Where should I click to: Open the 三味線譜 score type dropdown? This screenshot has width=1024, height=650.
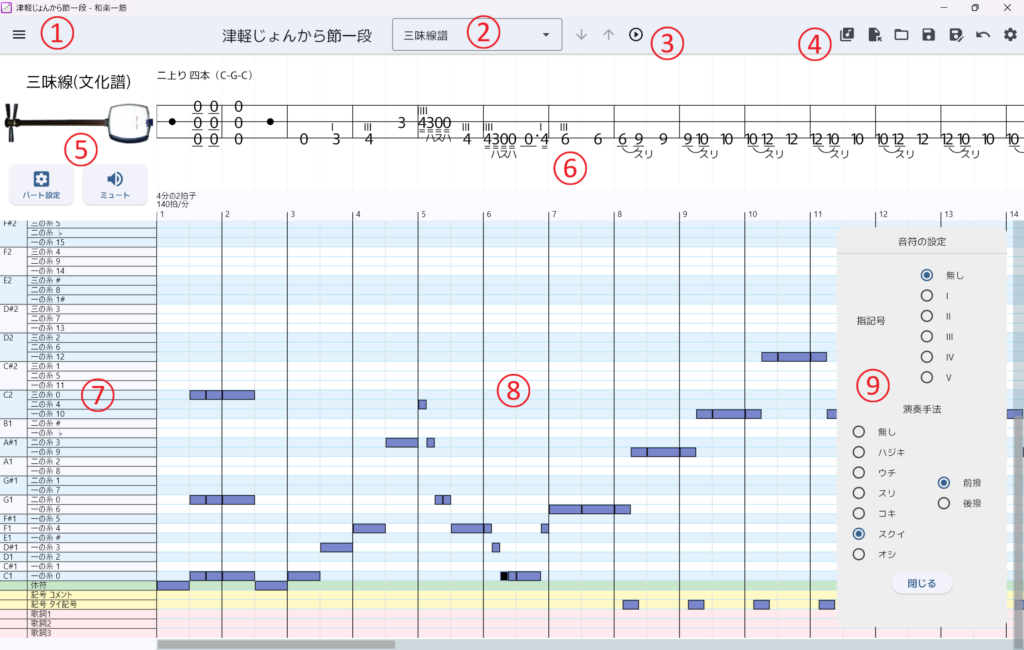[x=476, y=35]
